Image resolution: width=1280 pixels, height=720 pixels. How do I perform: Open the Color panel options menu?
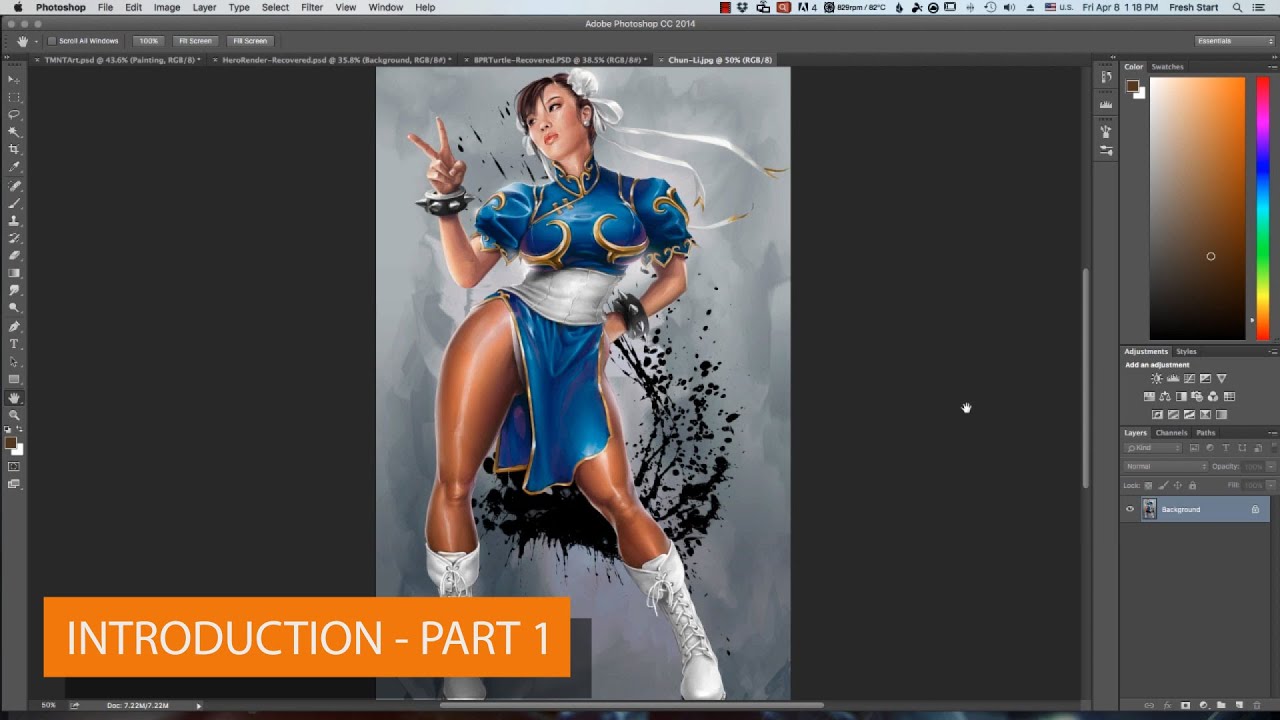coord(1272,67)
